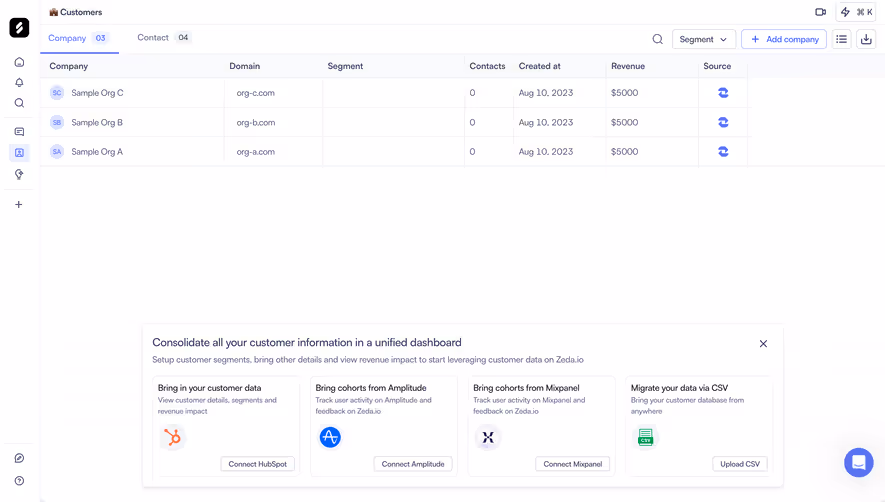Open the list view columns icon
The image size is (885, 502).
842,39
